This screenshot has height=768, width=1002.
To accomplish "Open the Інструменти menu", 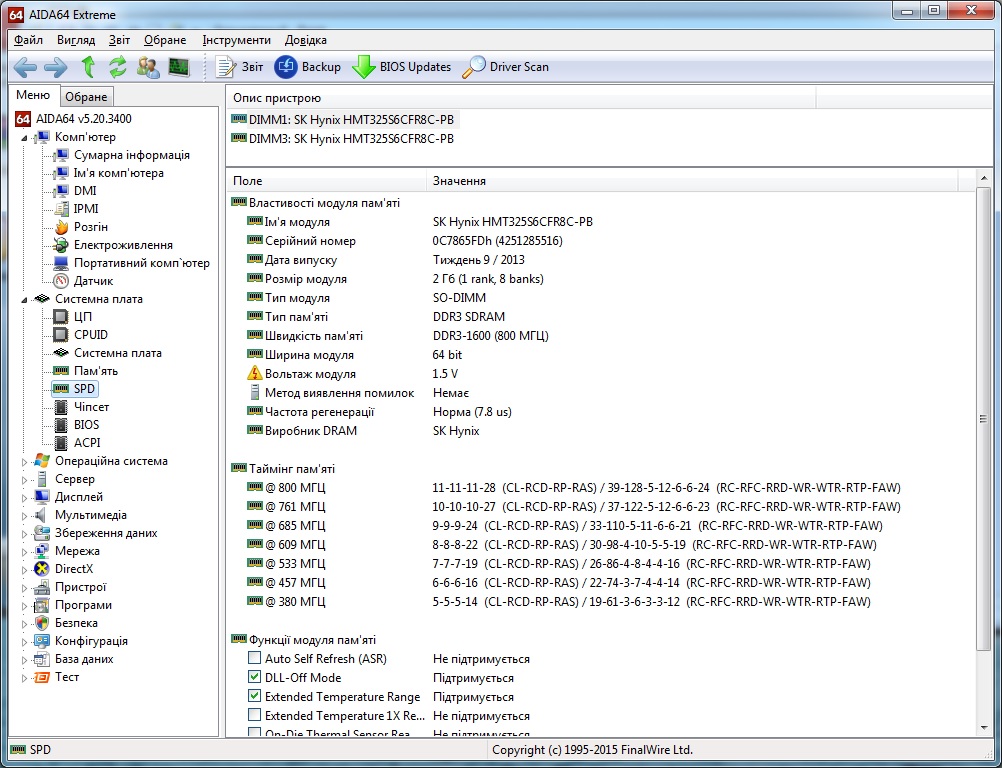I will pos(236,40).
